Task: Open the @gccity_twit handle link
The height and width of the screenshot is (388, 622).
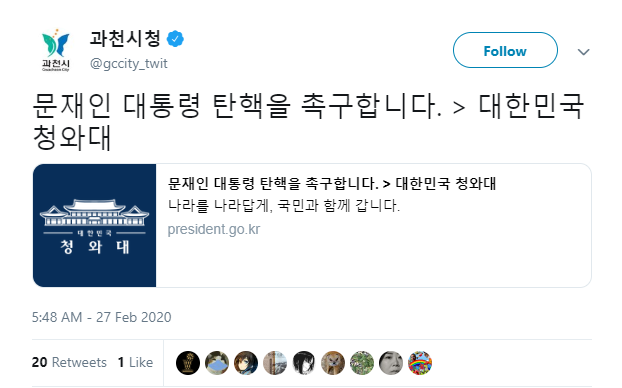Action: [129, 63]
